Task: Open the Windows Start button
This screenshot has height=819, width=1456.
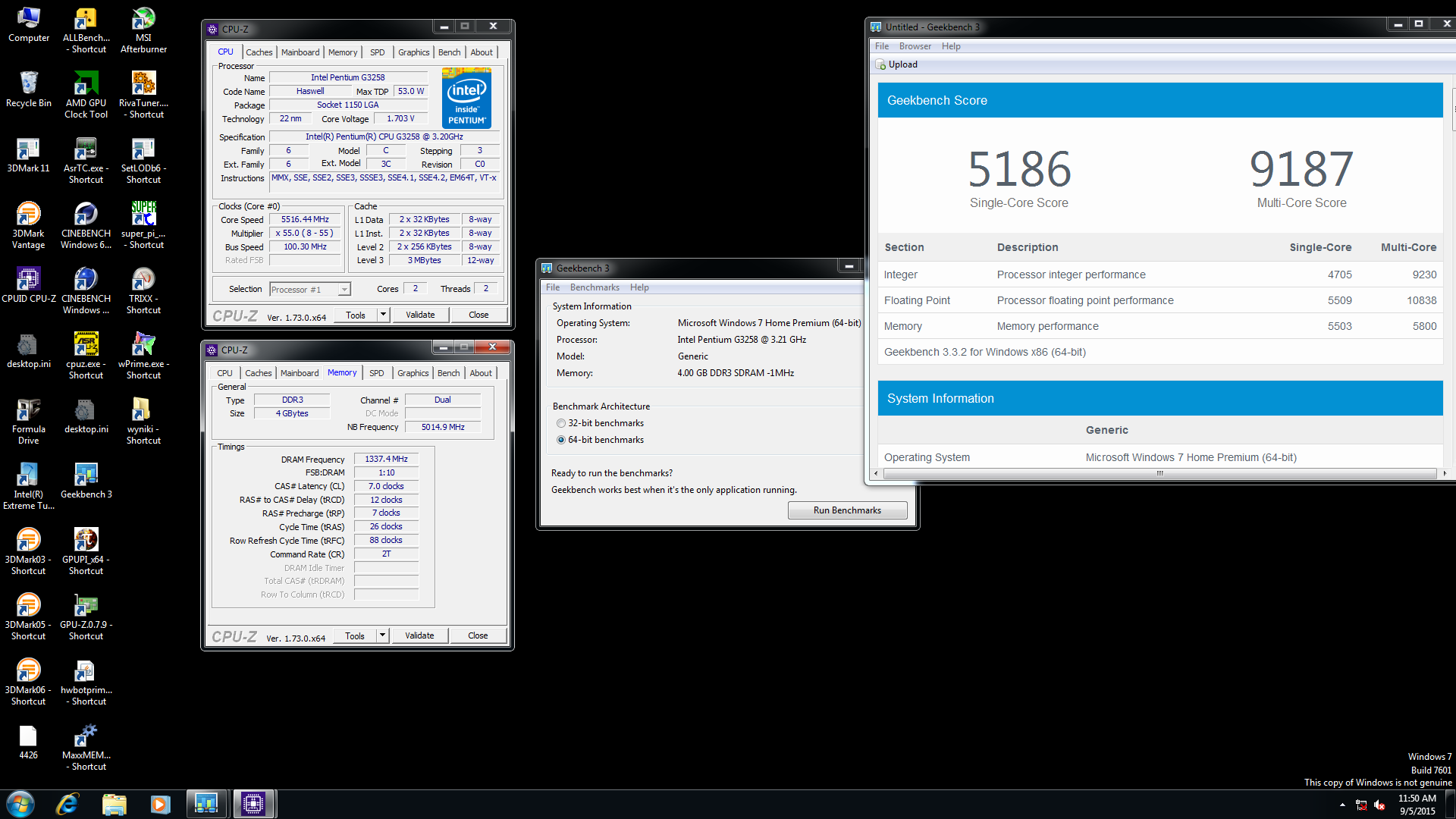Action: click(x=20, y=804)
